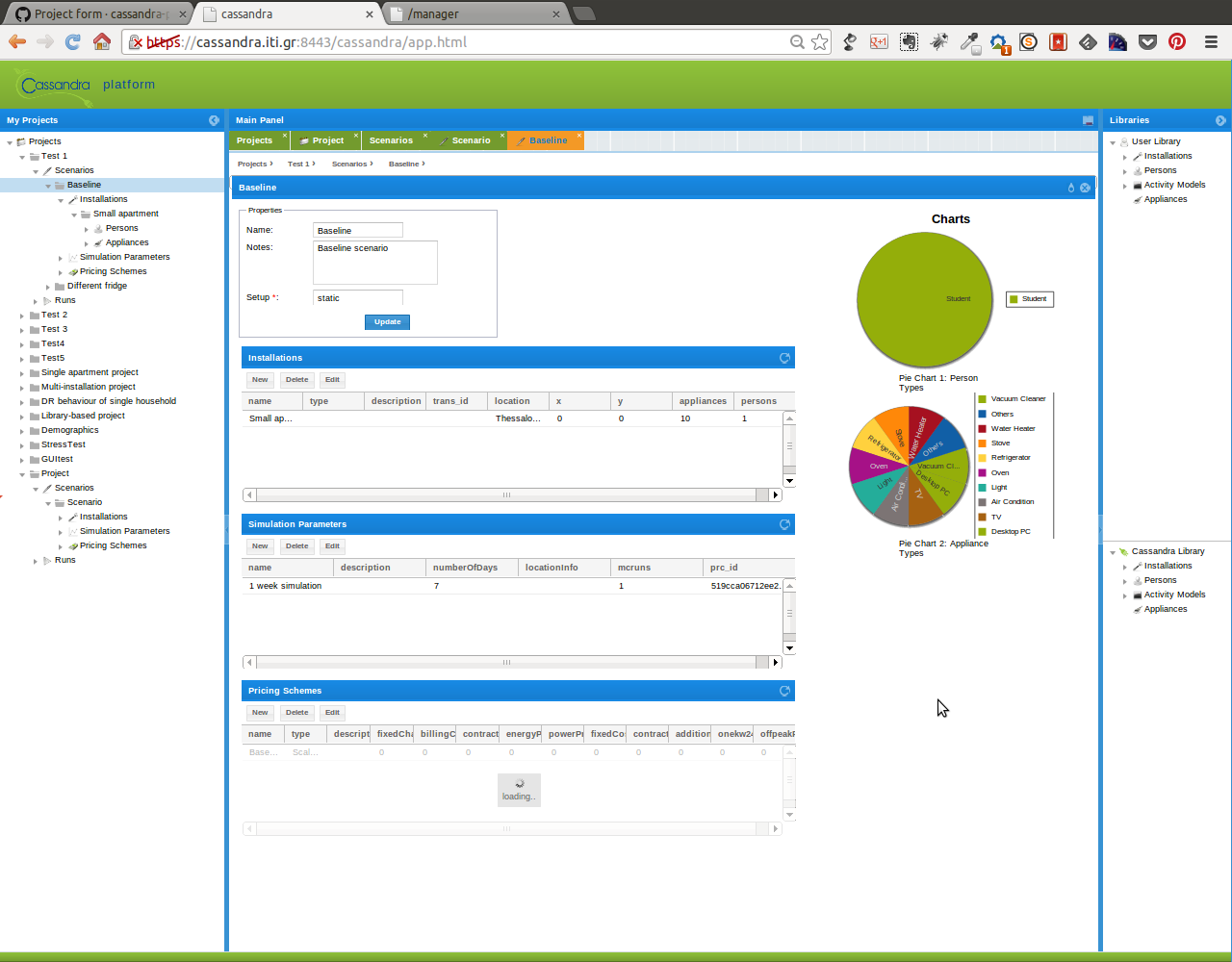Screen dimensions: 1232x962
Task: Expand the Test 2 project node
Action: (22, 316)
